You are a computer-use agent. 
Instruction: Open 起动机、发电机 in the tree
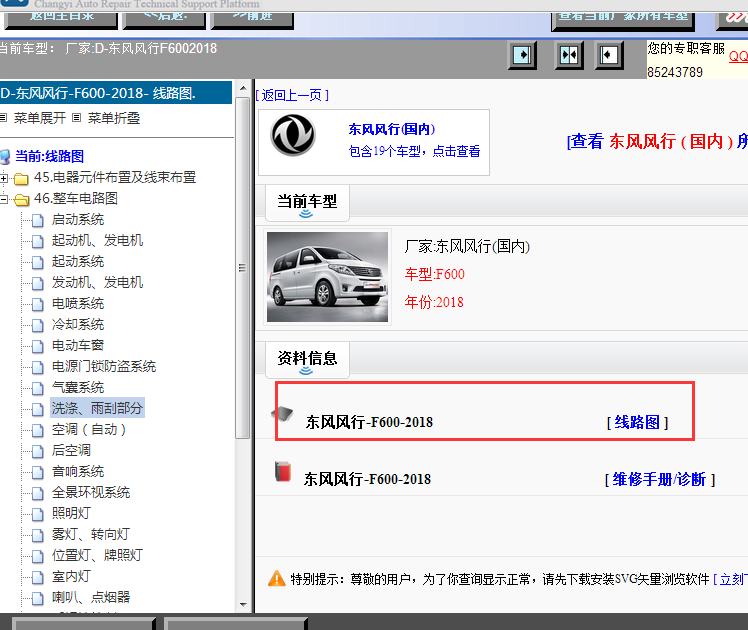97,240
